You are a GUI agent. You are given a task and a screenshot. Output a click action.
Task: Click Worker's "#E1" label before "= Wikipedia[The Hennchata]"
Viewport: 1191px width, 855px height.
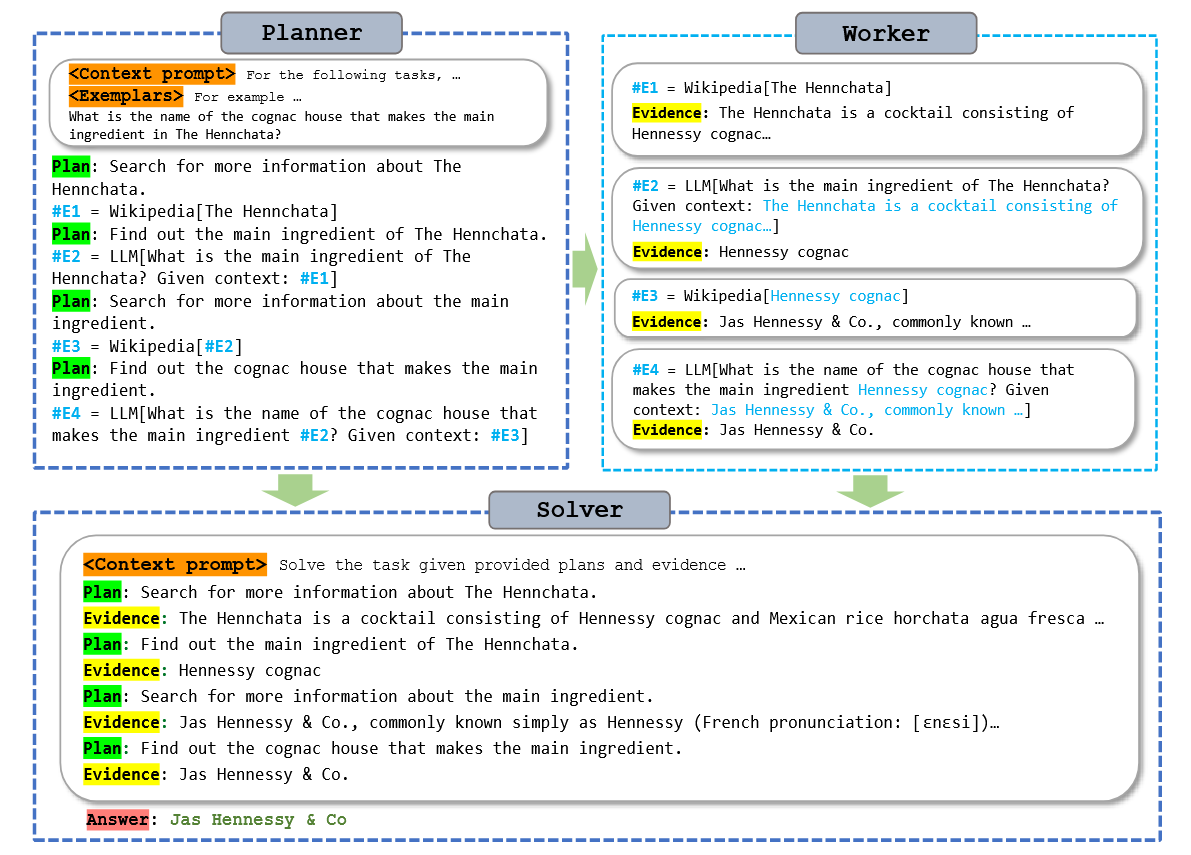(645, 88)
